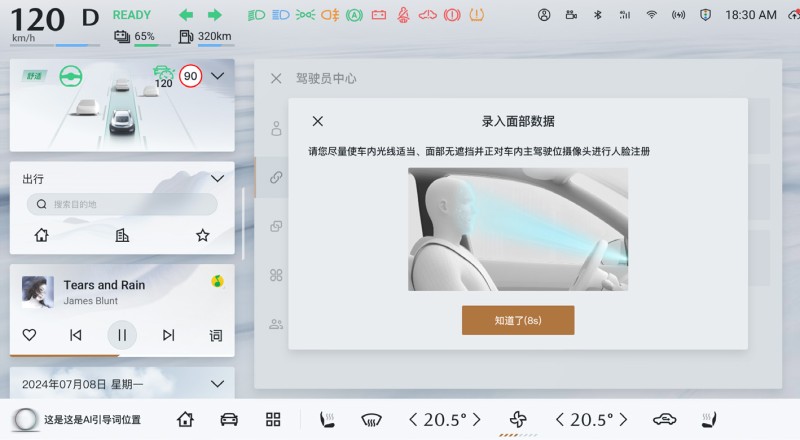Tap the 舒适 drive mode label

(x=34, y=76)
